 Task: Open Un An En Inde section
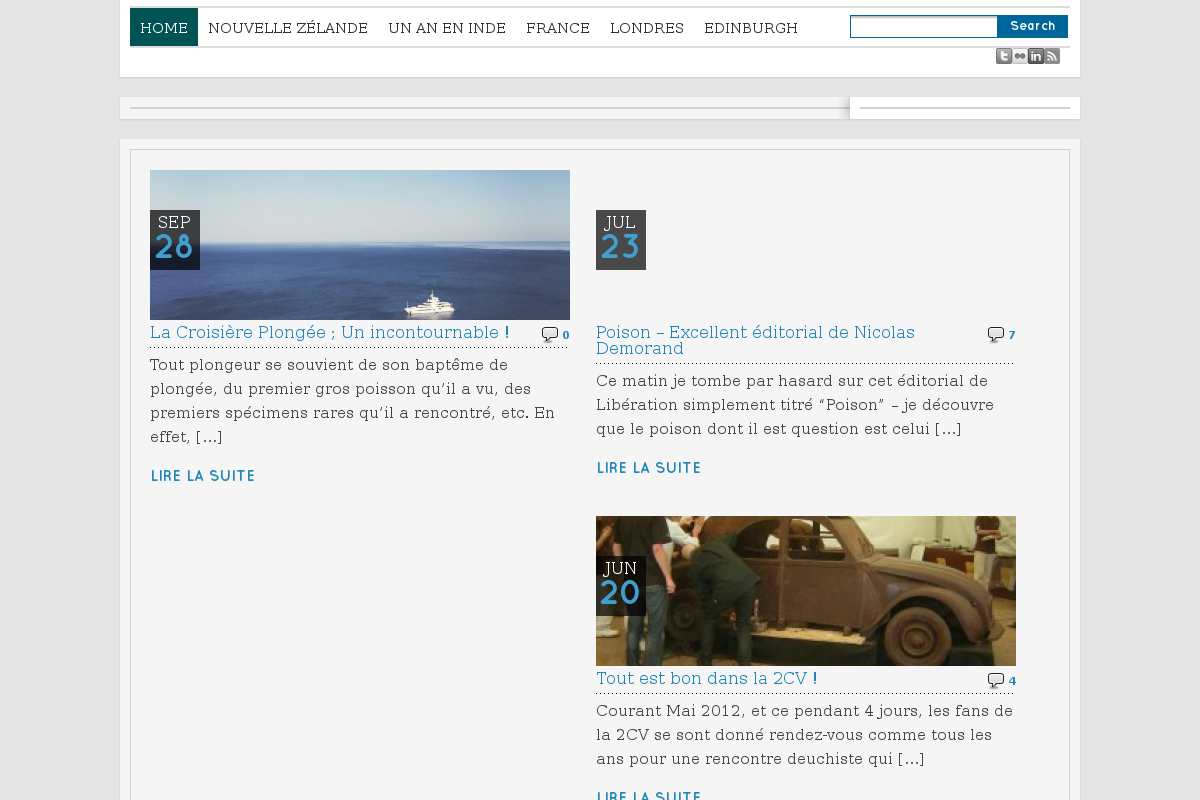(447, 28)
